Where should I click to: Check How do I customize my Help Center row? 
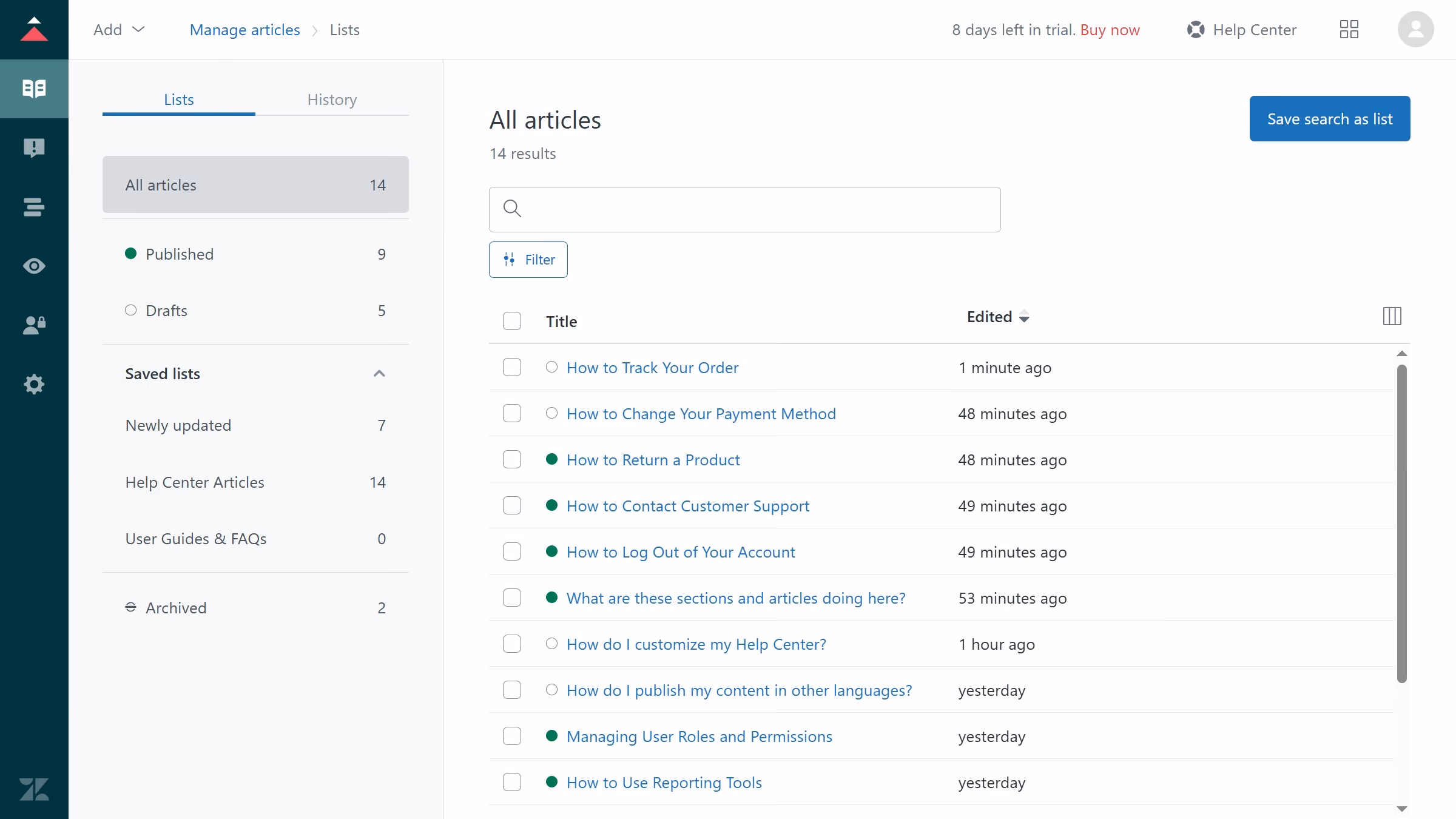coord(512,644)
